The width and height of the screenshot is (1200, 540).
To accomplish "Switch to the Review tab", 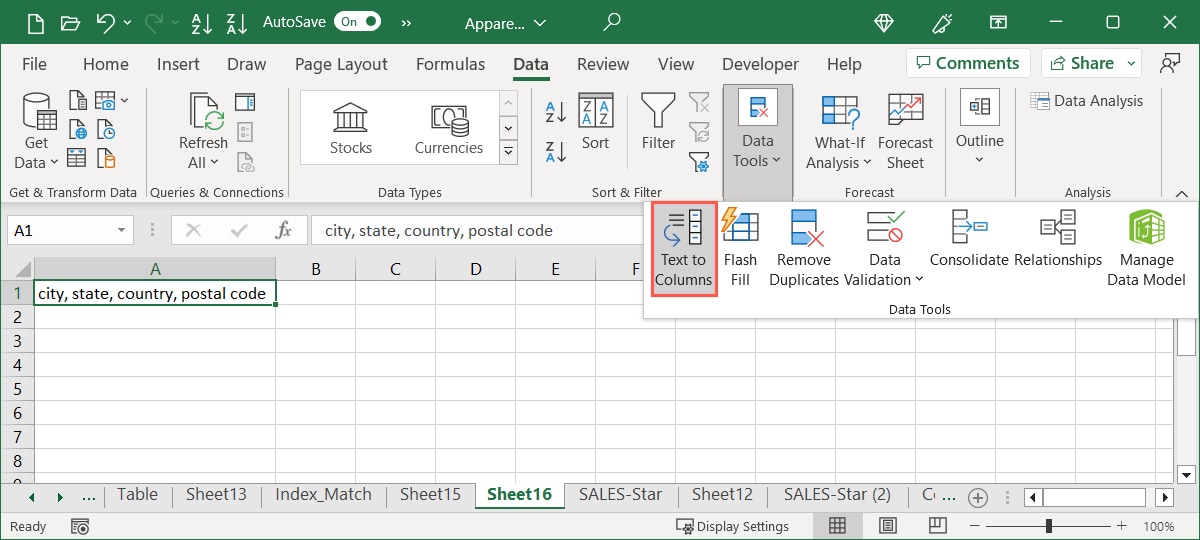I will (x=603, y=64).
